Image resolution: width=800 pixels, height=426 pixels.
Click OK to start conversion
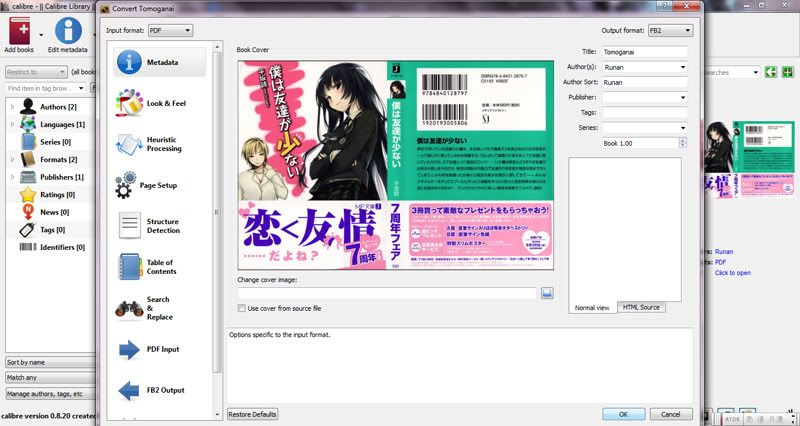click(623, 414)
